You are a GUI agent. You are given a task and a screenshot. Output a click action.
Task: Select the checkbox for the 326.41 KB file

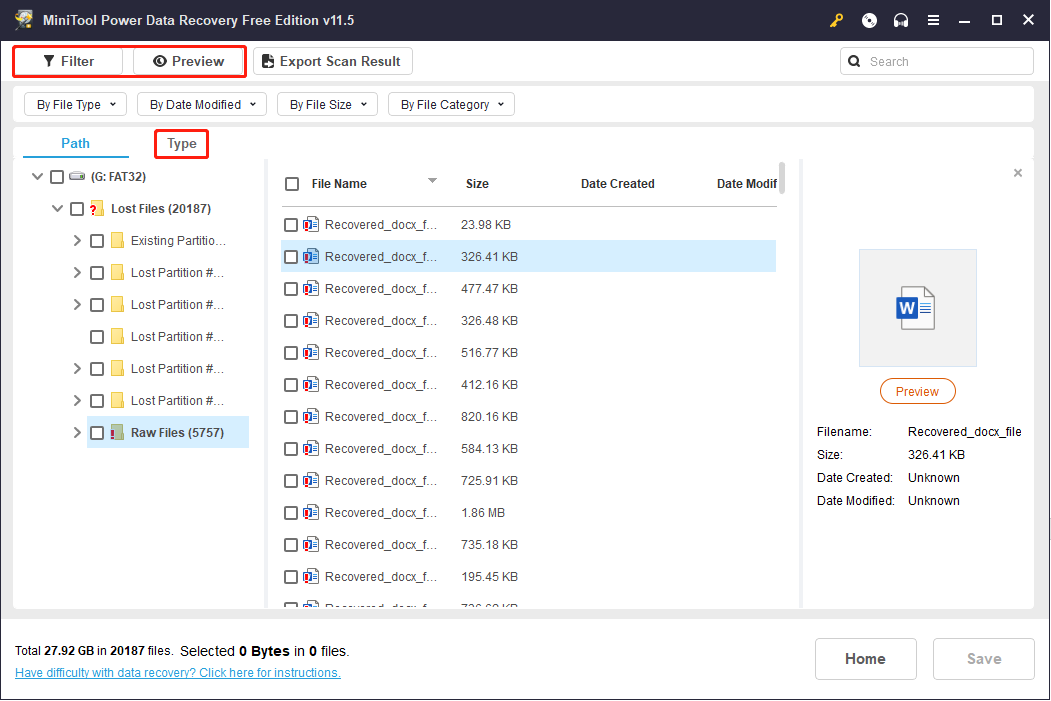290,257
